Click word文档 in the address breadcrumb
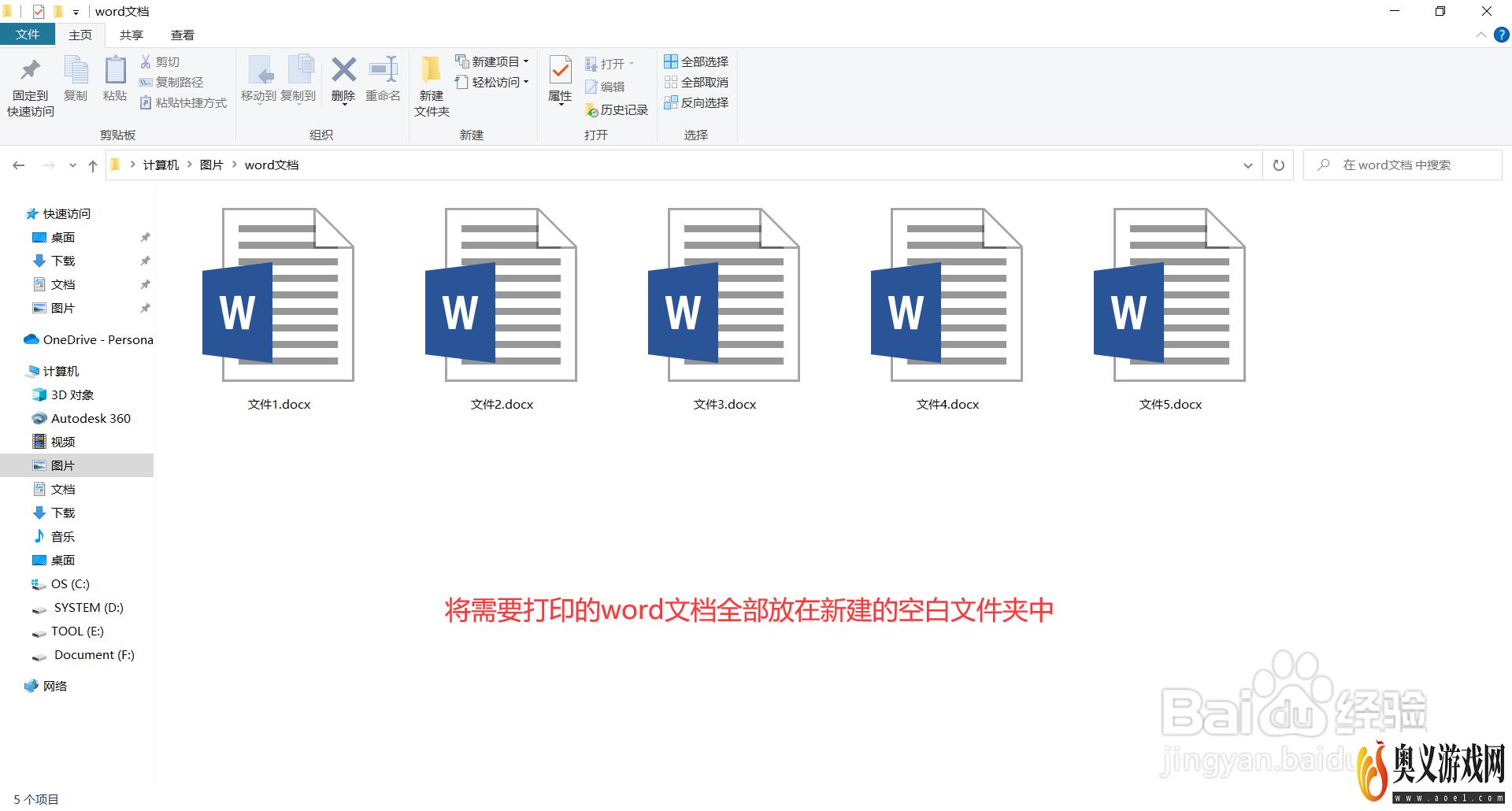The image size is (1512, 811). [272, 165]
